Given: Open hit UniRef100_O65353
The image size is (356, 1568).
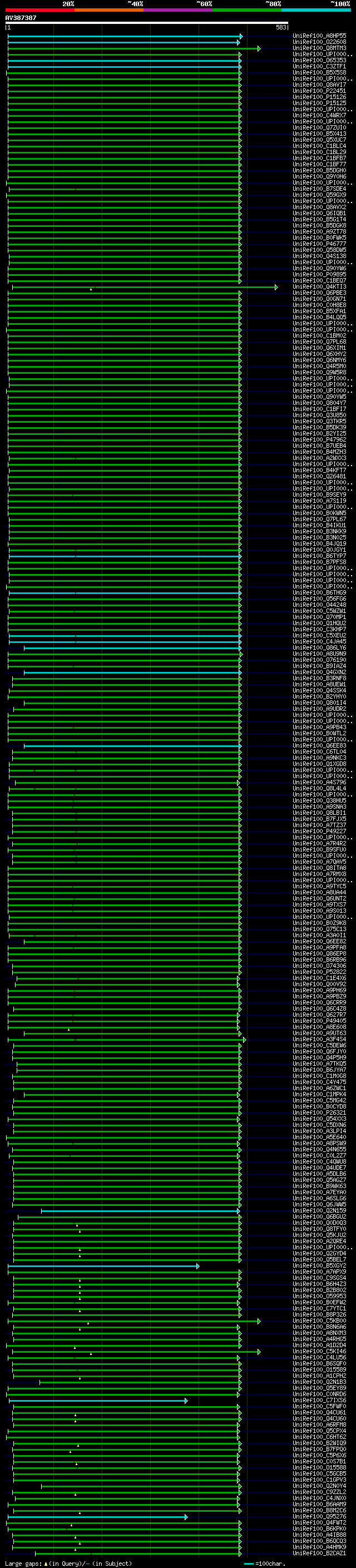Looking at the screenshot, I should click(319, 60).
